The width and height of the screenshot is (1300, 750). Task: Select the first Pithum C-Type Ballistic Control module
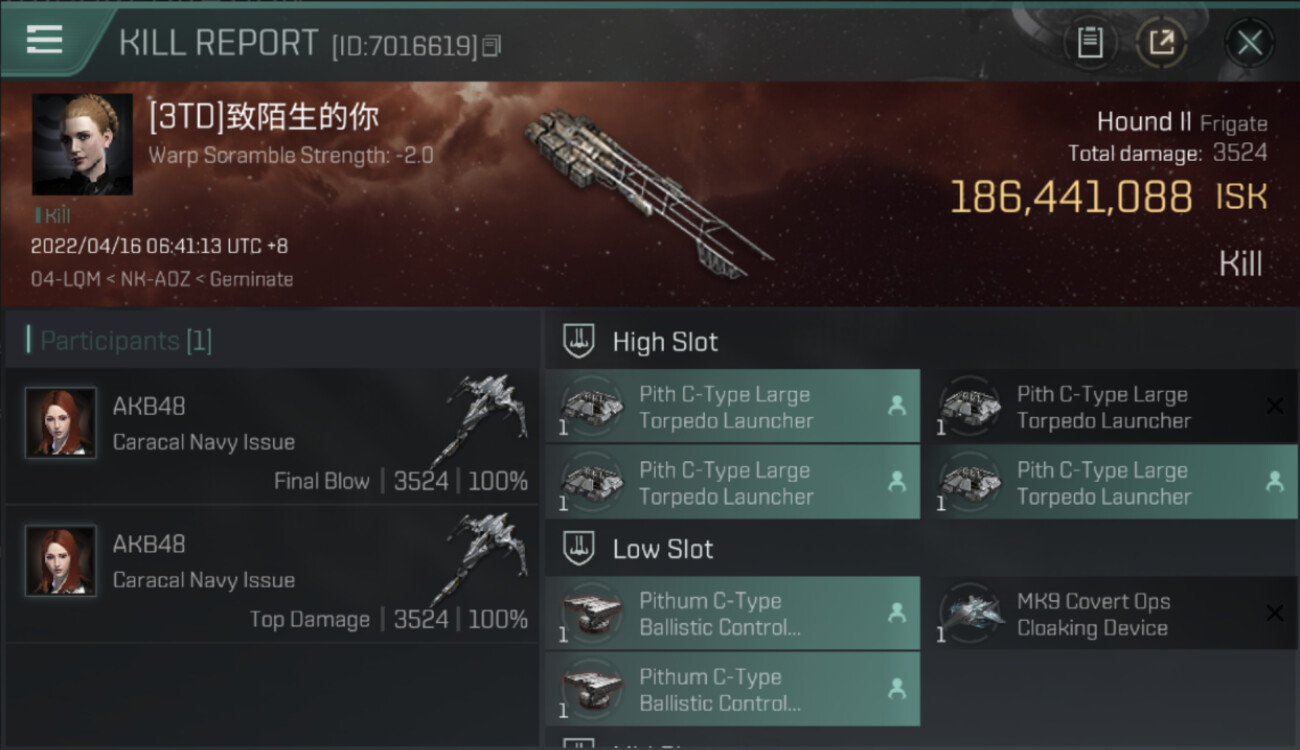(733, 614)
